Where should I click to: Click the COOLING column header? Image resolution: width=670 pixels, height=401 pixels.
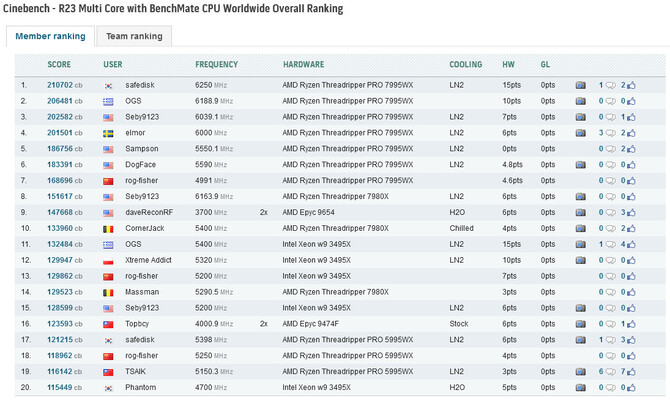tap(465, 65)
